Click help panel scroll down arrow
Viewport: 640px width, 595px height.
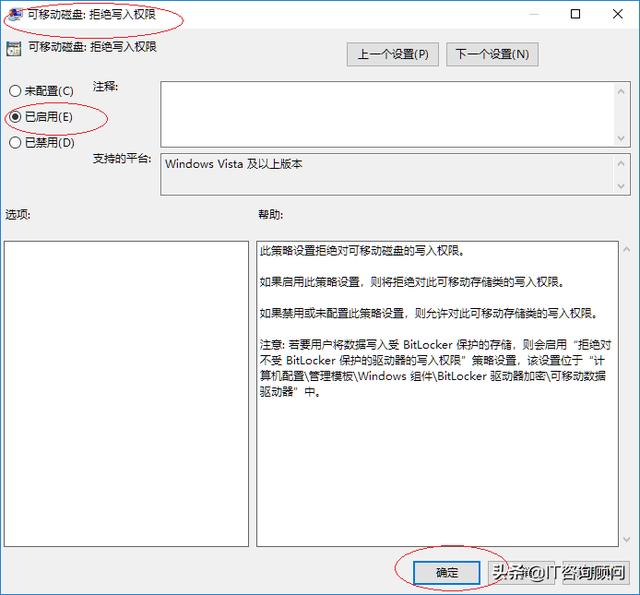click(627, 540)
